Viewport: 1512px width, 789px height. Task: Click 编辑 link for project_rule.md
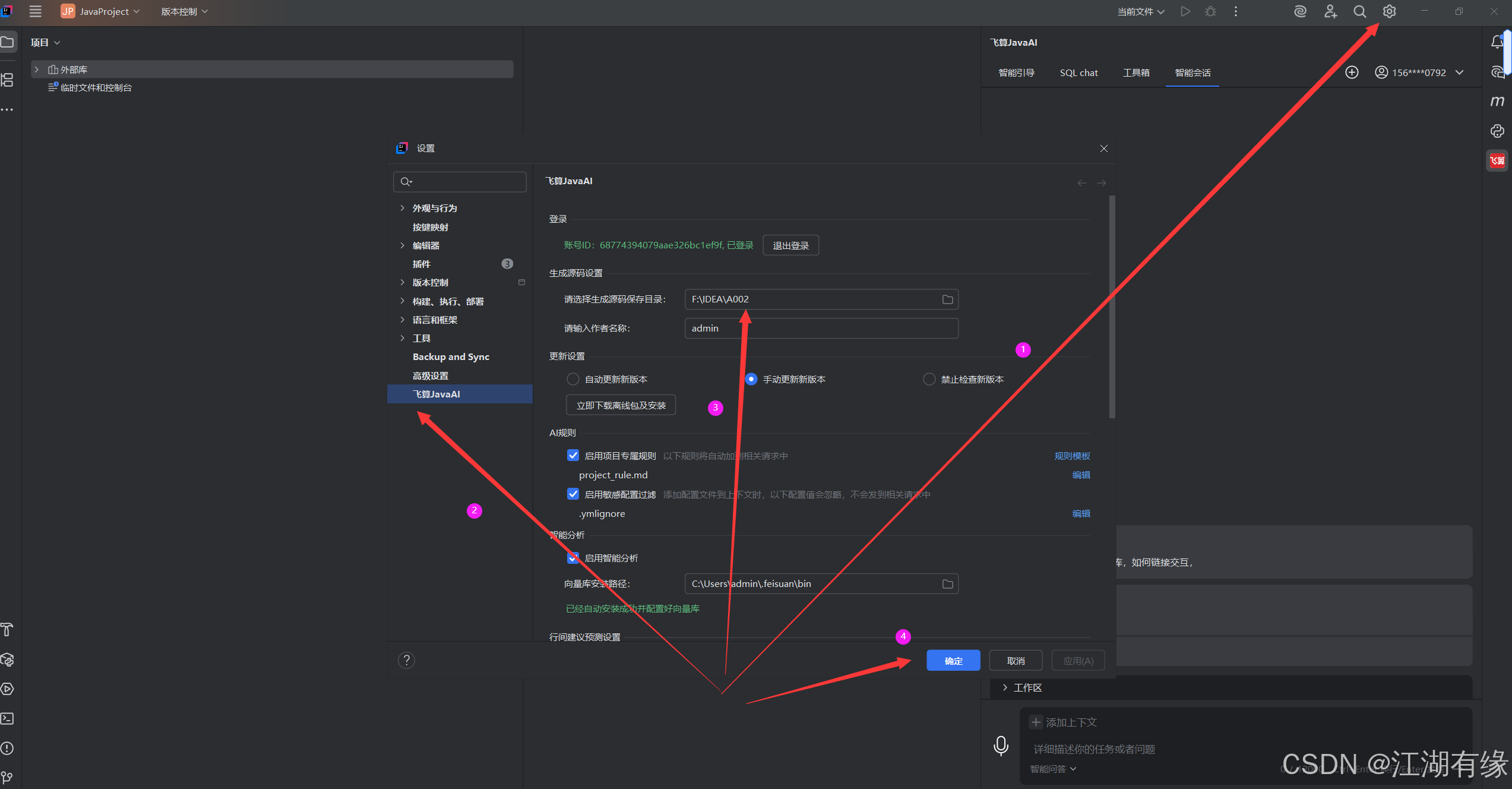coord(1081,475)
